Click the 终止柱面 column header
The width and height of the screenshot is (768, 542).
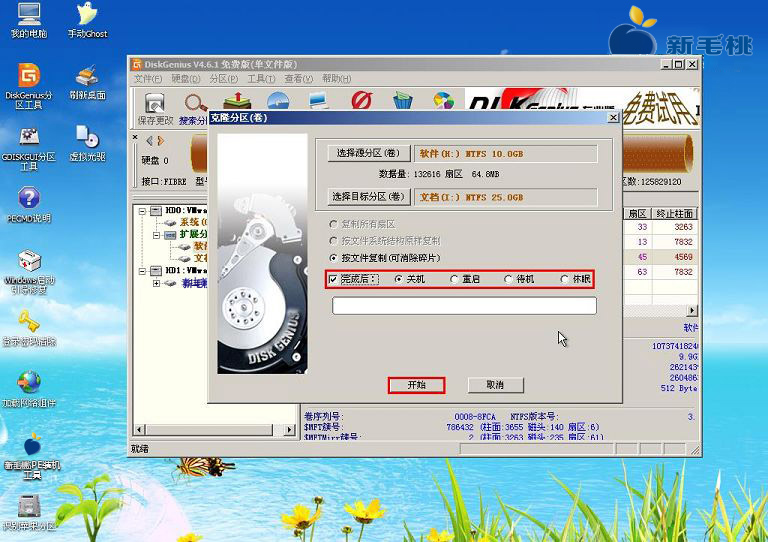(x=674, y=213)
